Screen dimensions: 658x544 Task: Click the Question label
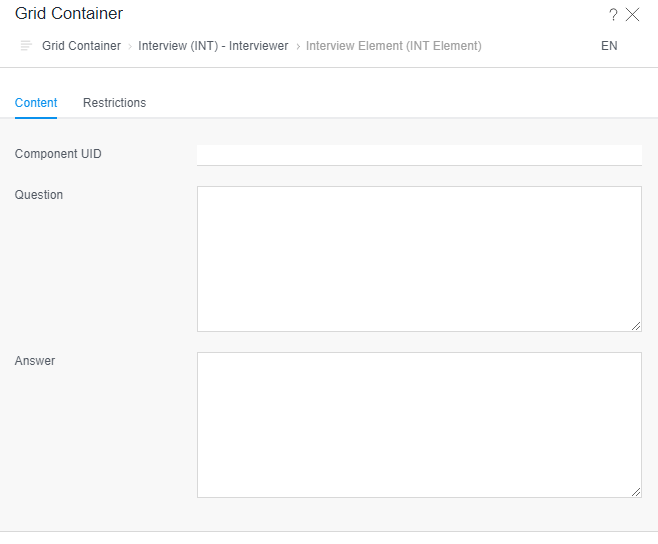[39, 195]
